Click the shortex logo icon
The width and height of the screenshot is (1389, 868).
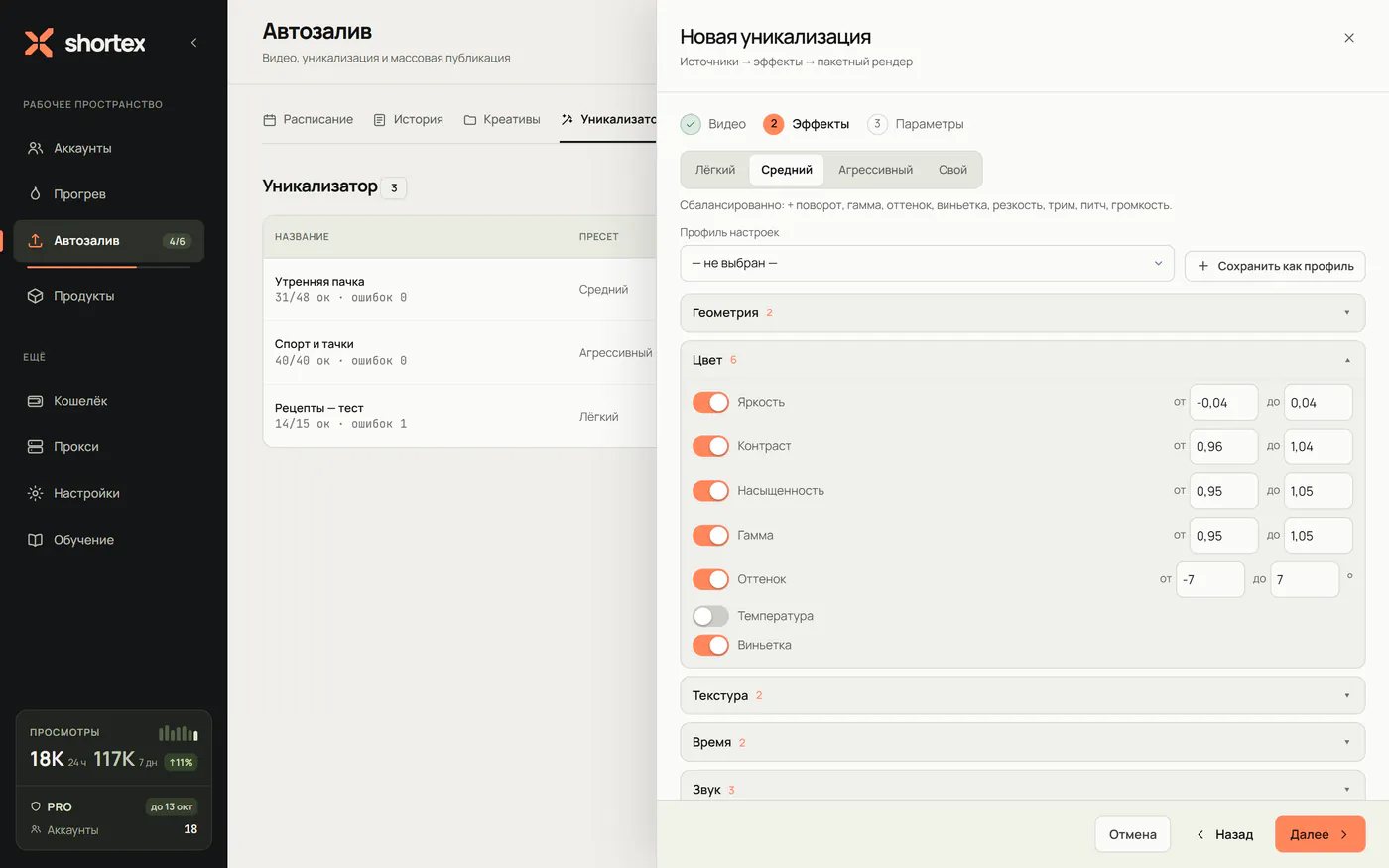39,43
